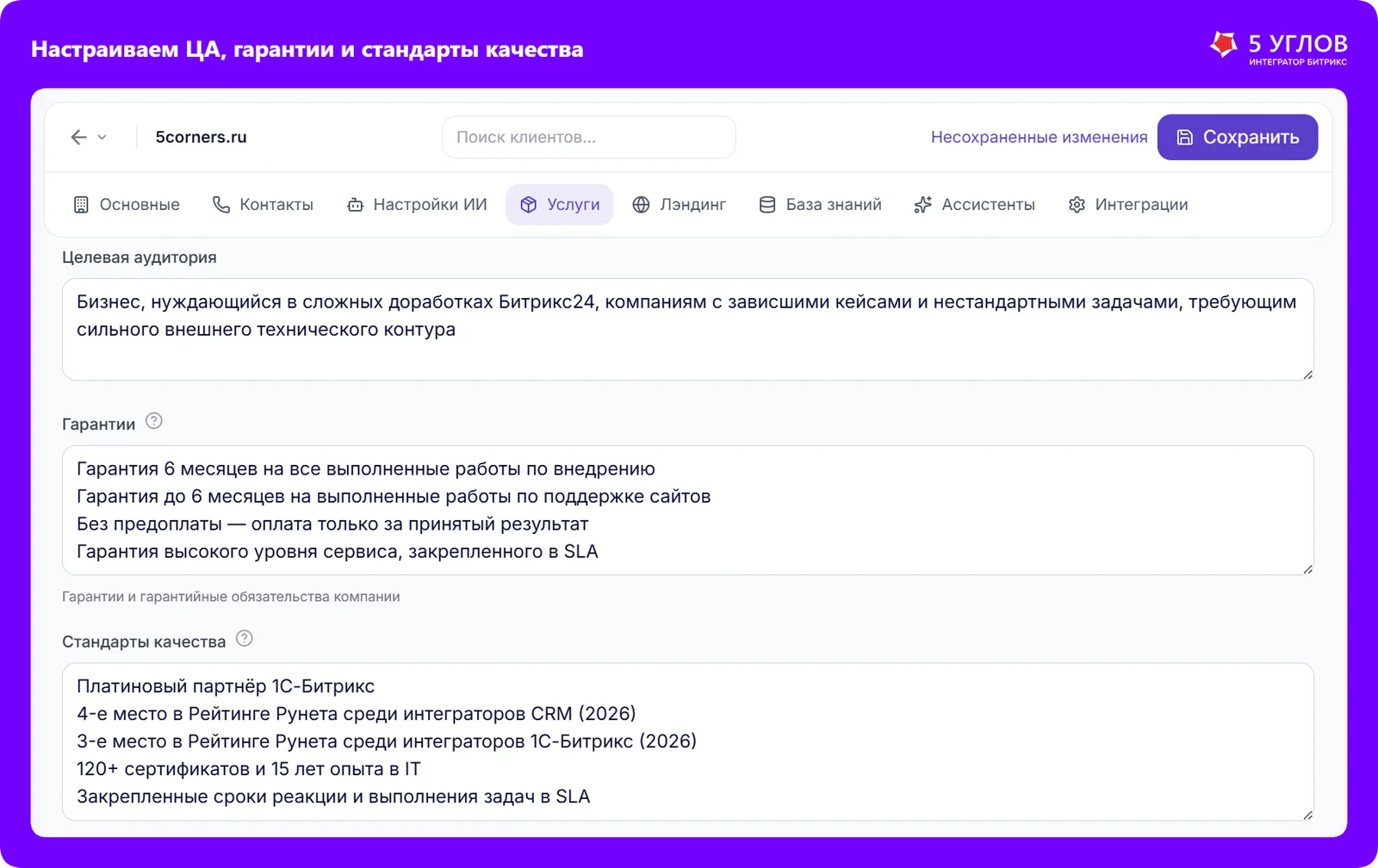Click line 120+ сертификатов и 15 лет опыта
The height and width of the screenshot is (868, 1378).
pyautogui.click(x=249, y=769)
